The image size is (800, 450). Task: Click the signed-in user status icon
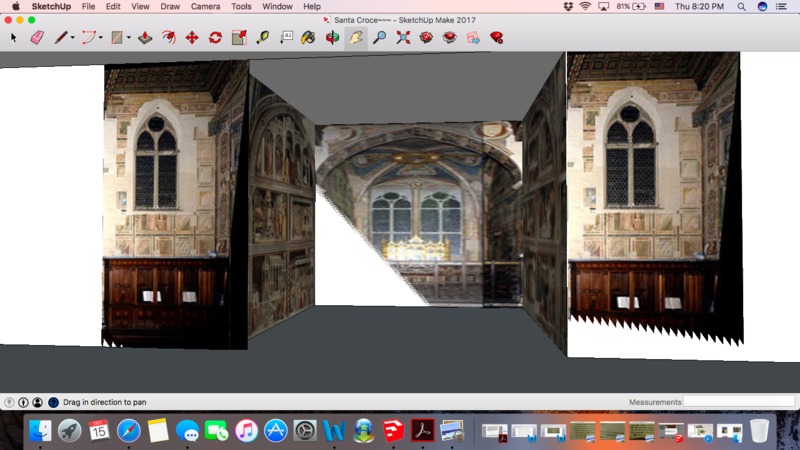tap(37, 402)
